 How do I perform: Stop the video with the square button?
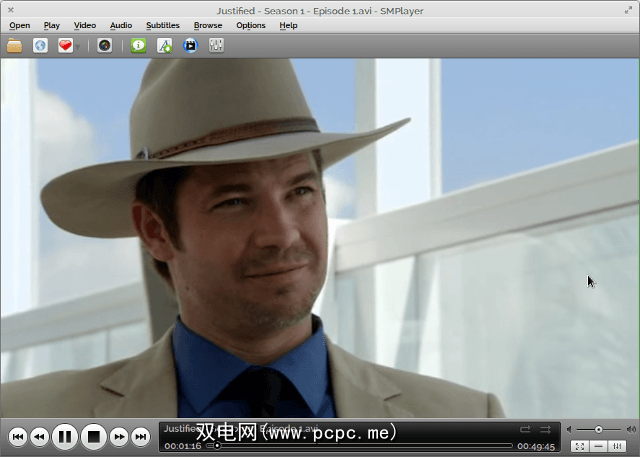coord(93,436)
